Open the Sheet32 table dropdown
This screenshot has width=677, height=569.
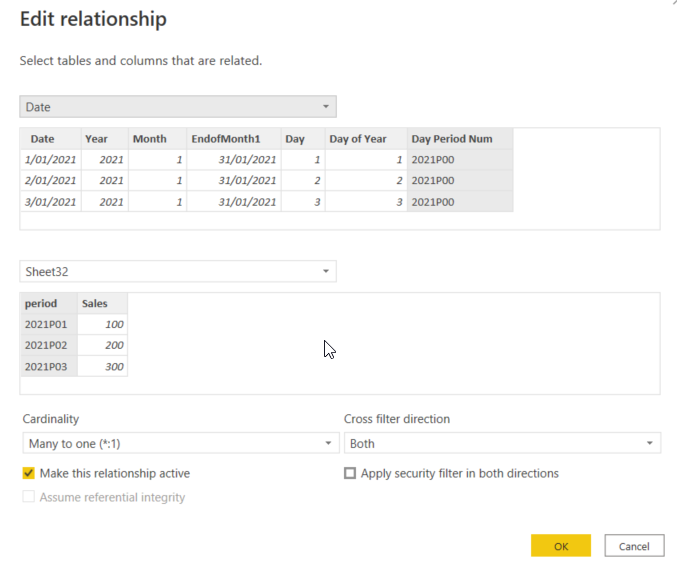click(178, 271)
